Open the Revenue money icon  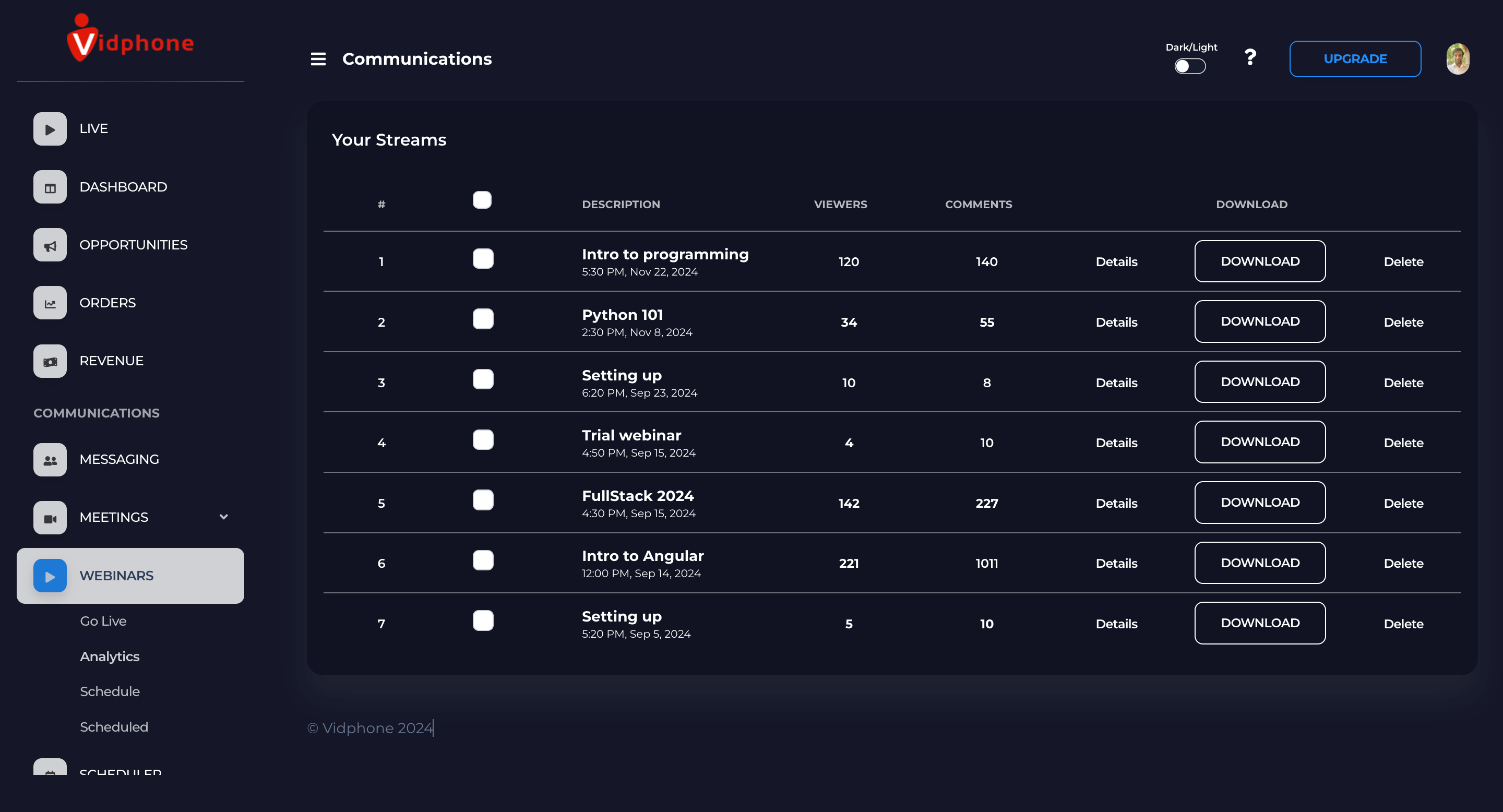click(50, 361)
